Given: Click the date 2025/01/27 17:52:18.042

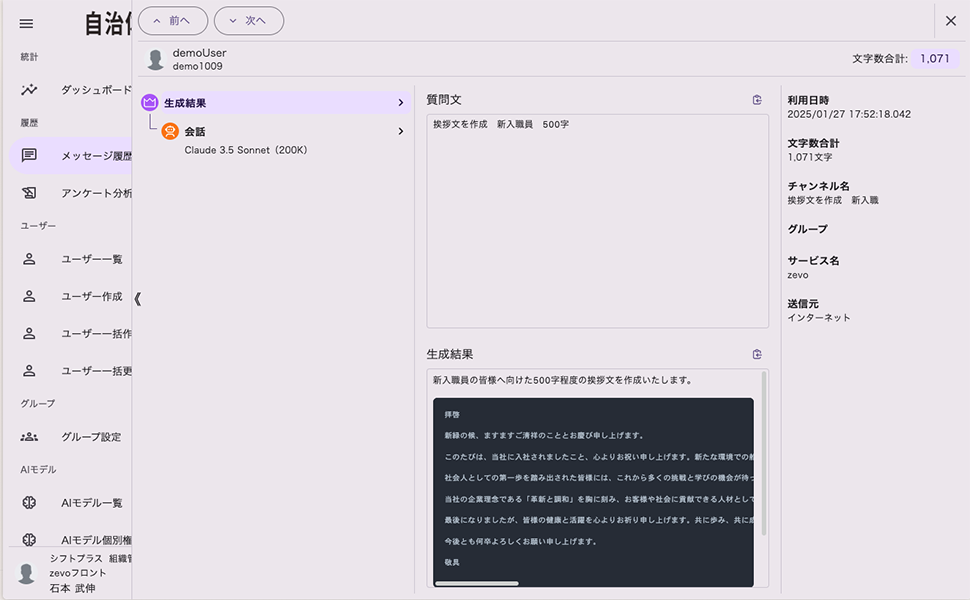Looking at the screenshot, I should 849,114.
